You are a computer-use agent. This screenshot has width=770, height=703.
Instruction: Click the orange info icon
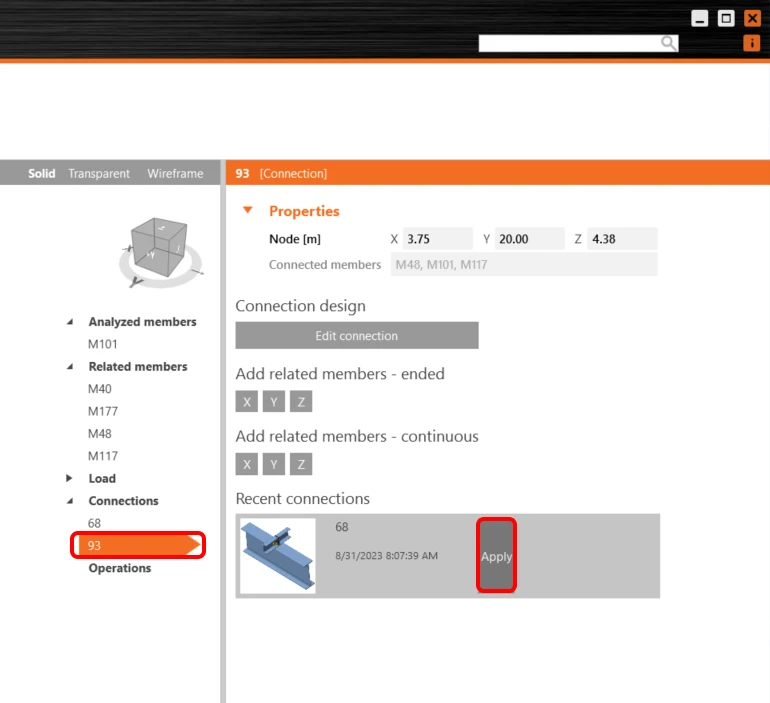(751, 43)
